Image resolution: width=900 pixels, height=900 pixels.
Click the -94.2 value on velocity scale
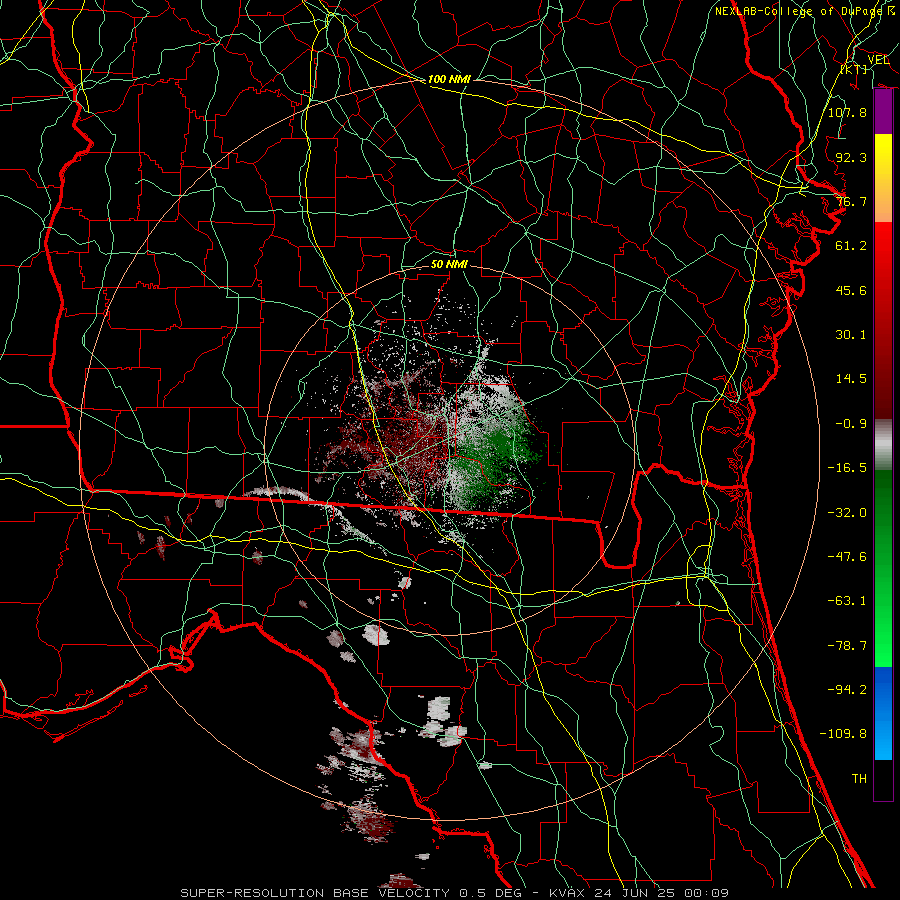click(x=847, y=690)
